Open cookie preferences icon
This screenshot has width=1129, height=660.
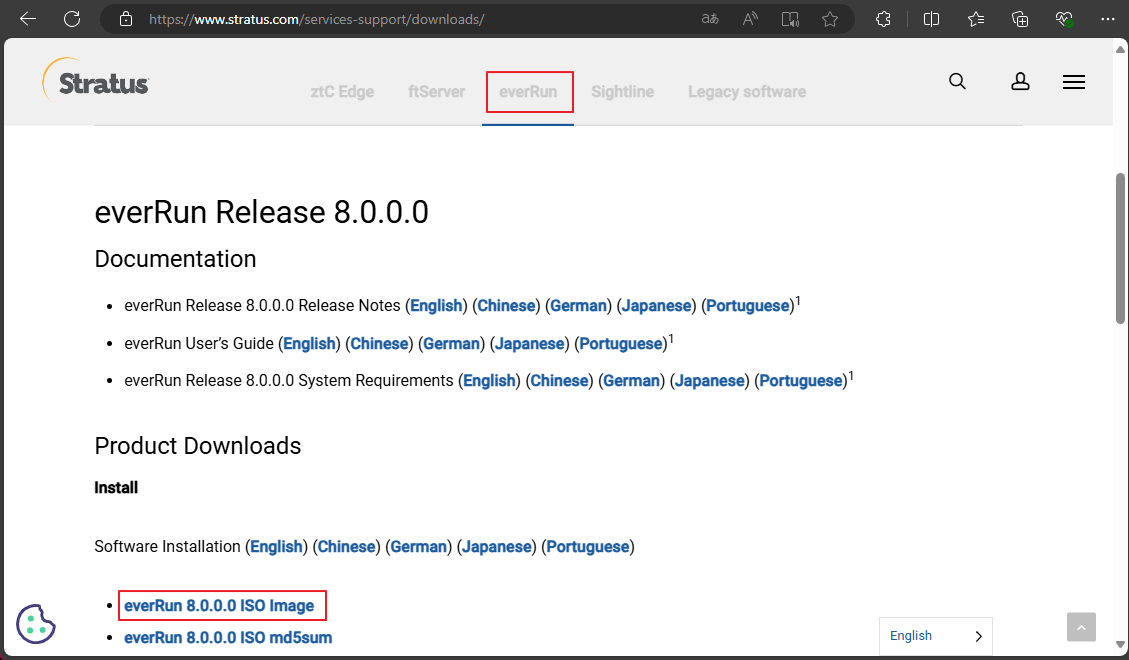[36, 623]
